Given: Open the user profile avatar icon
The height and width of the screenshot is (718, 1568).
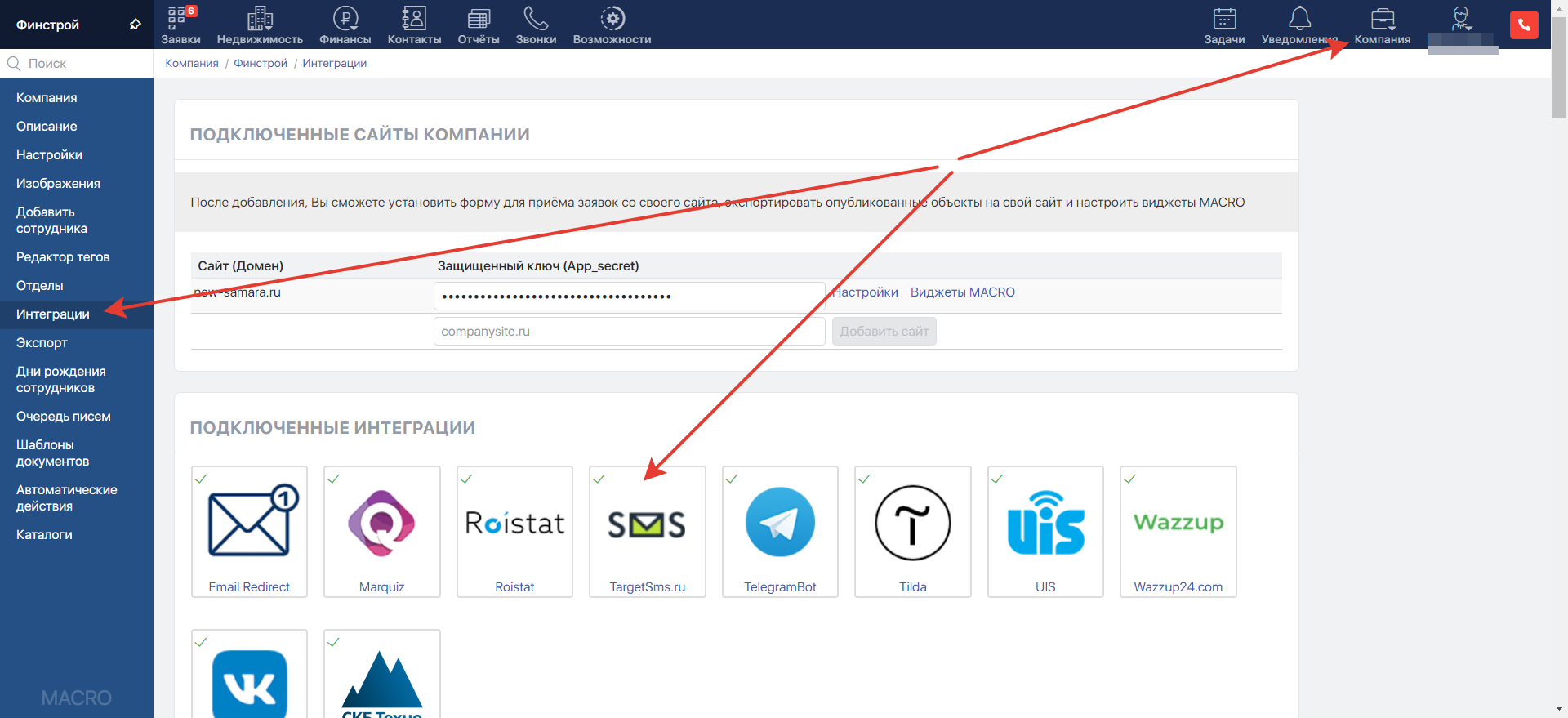Looking at the screenshot, I should coord(1461,18).
